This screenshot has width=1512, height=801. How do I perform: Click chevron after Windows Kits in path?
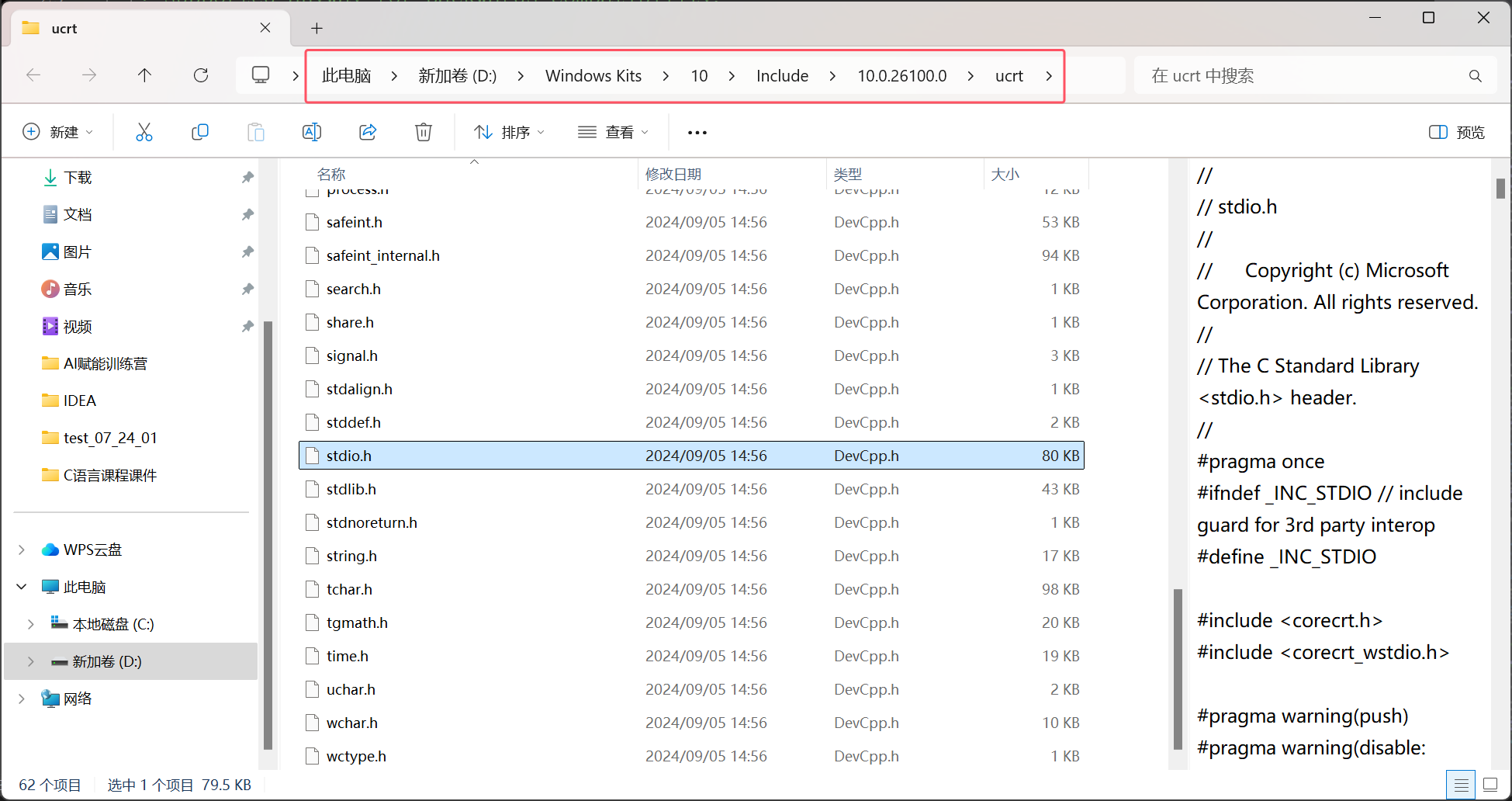point(666,76)
